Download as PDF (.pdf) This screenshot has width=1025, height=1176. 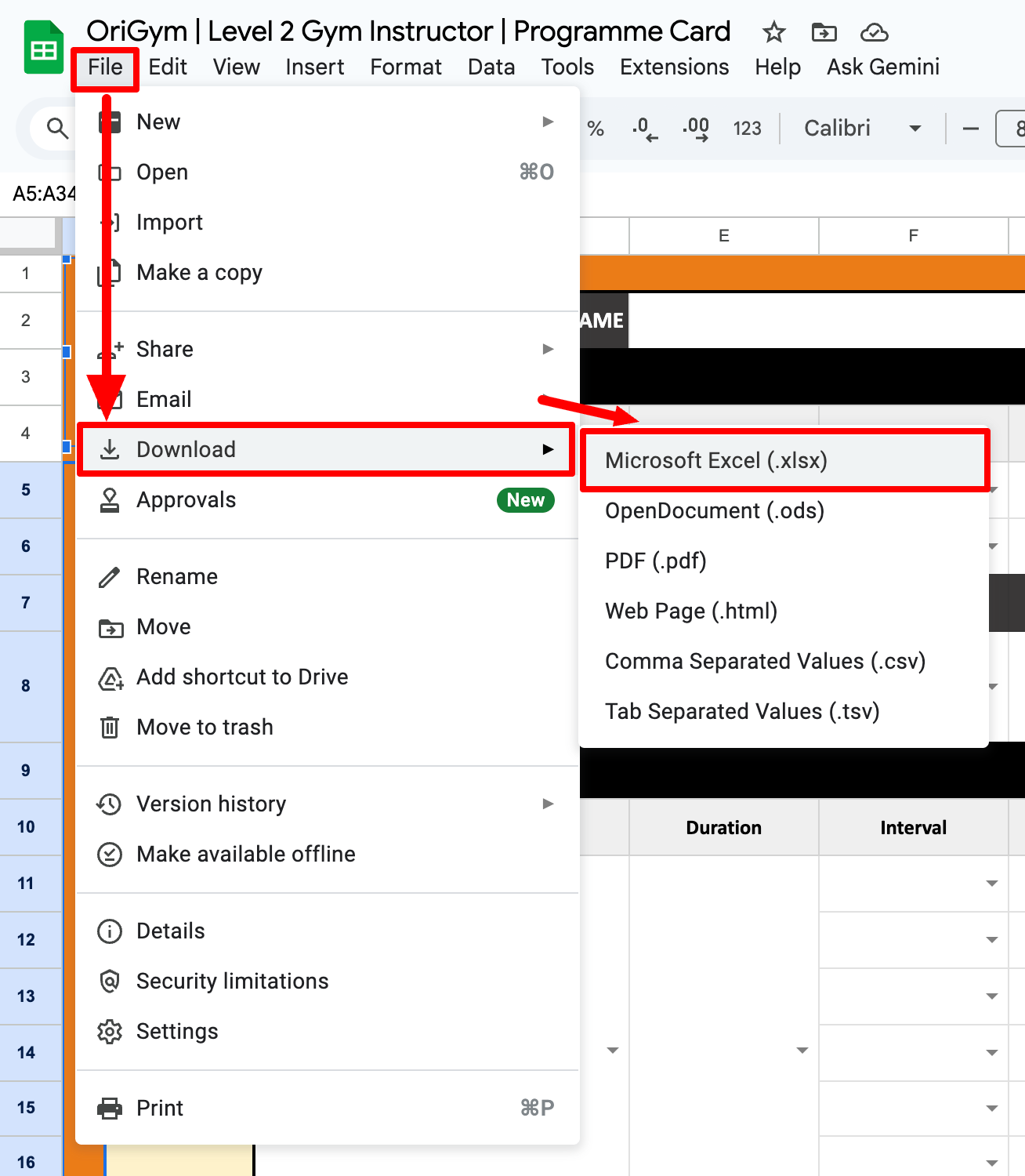point(784,561)
